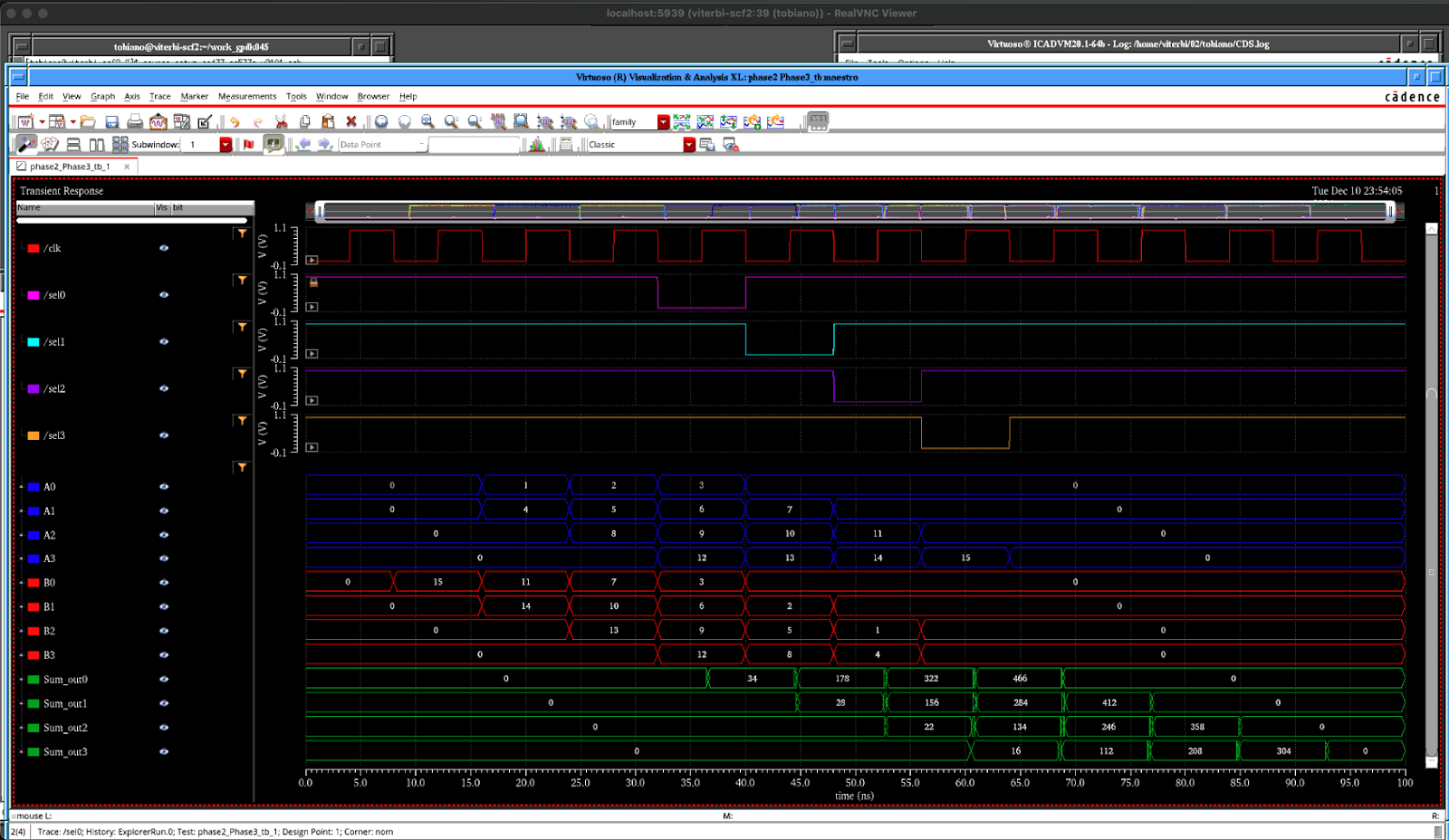Screen dimensions: 1449x840
Task: Click the histogram chart icon
Action: click(x=537, y=144)
